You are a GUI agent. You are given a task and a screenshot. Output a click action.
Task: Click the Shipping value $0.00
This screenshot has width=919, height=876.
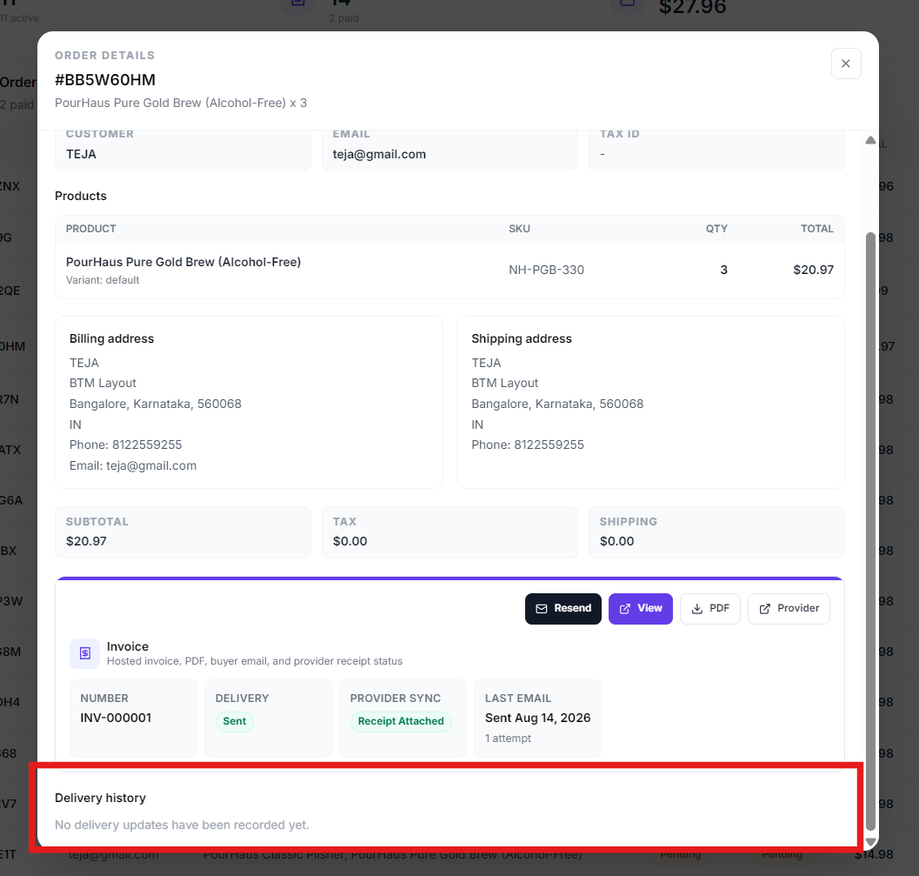pos(617,541)
